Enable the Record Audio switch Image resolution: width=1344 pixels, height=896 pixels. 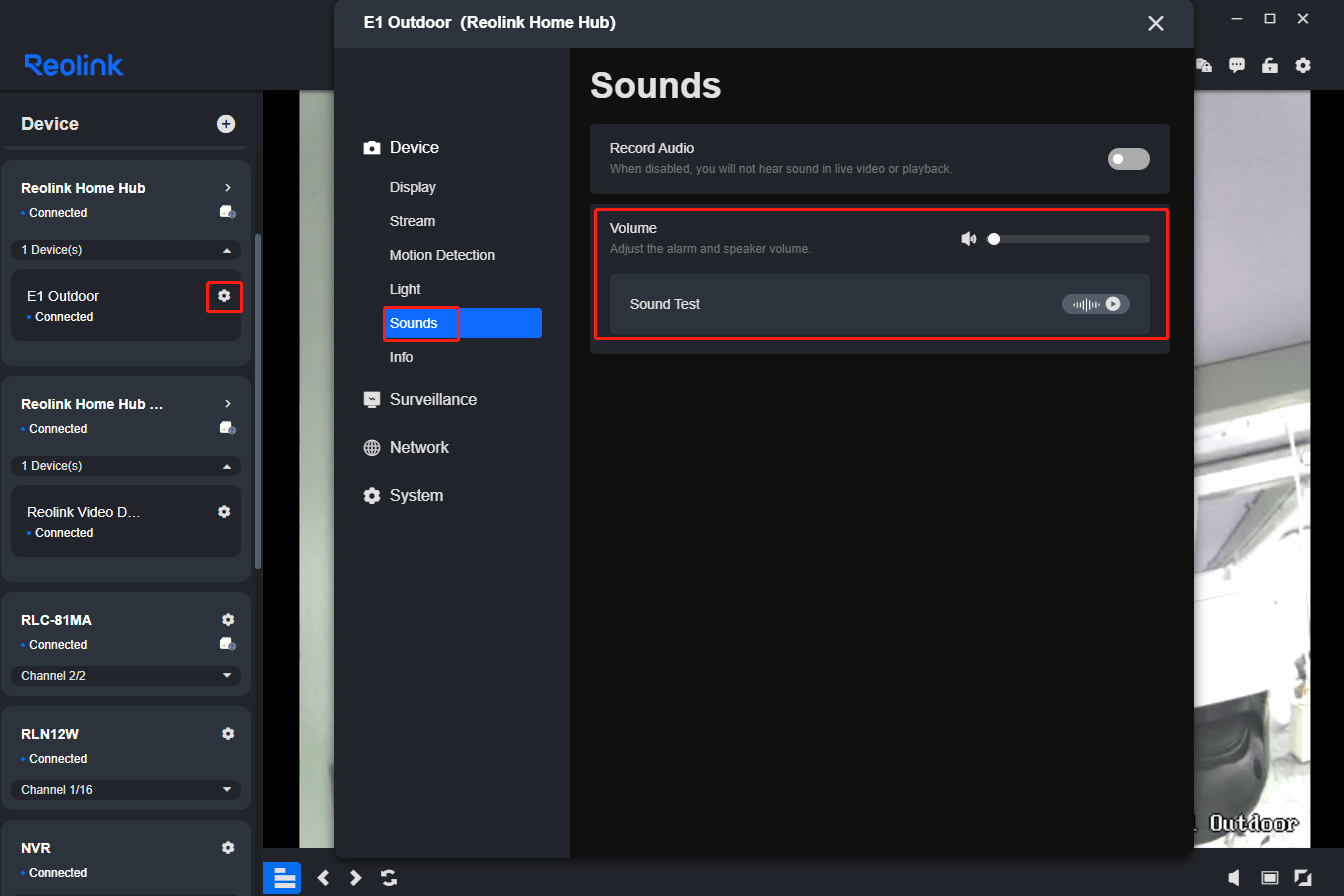(1129, 159)
